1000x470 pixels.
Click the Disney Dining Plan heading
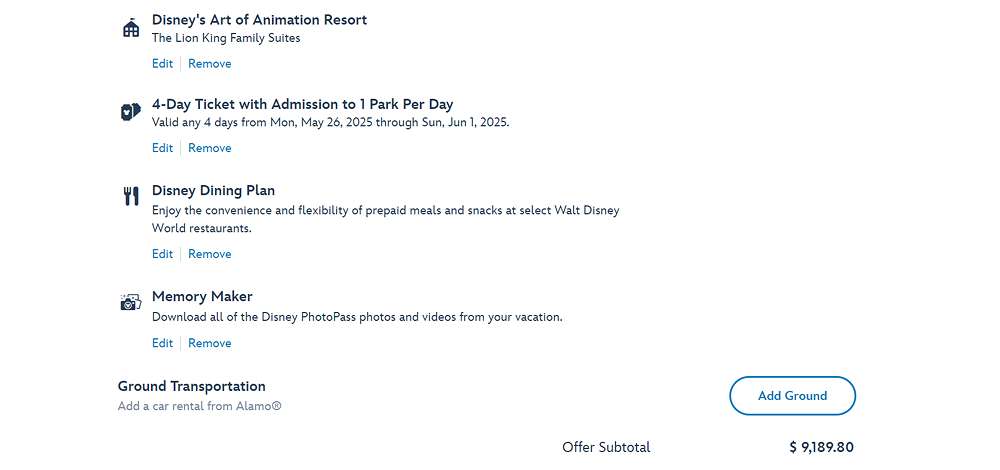214,191
